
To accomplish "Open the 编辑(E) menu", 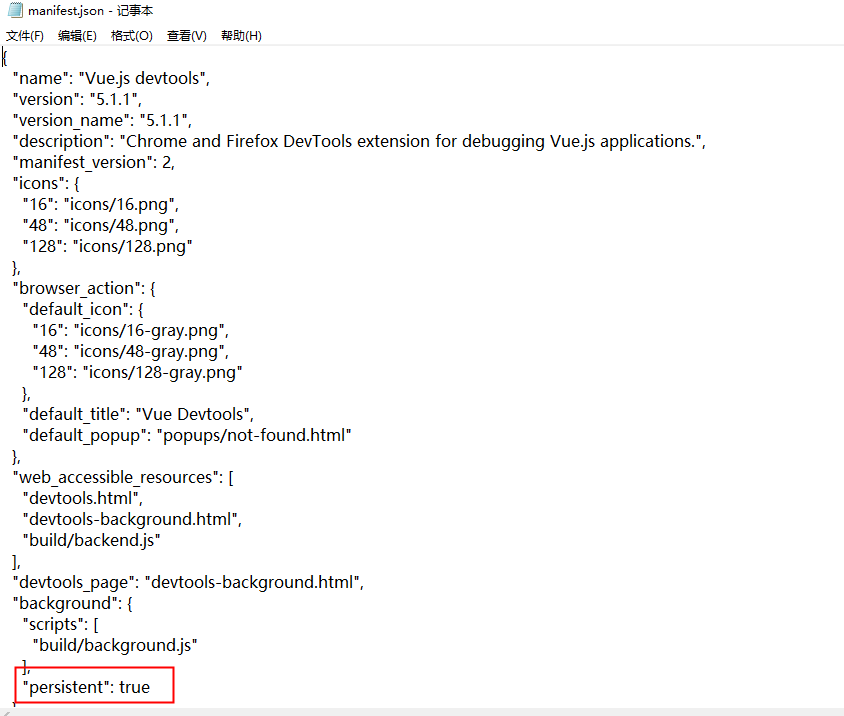I will 77,36.
